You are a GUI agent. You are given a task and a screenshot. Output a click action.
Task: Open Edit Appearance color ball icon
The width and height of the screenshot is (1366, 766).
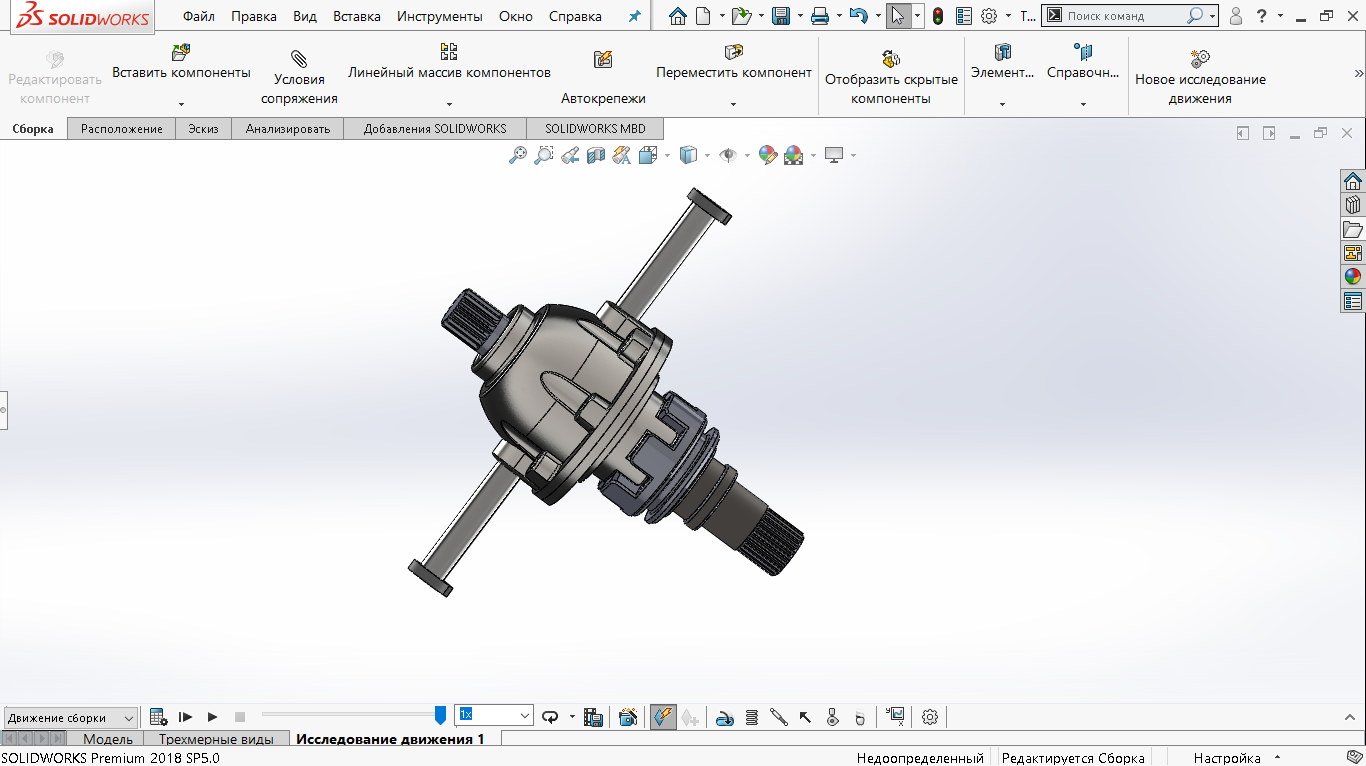[768, 155]
